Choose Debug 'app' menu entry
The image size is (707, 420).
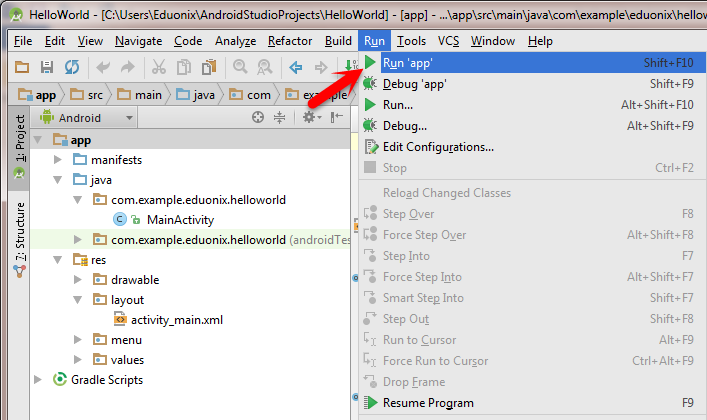pyautogui.click(x=533, y=84)
